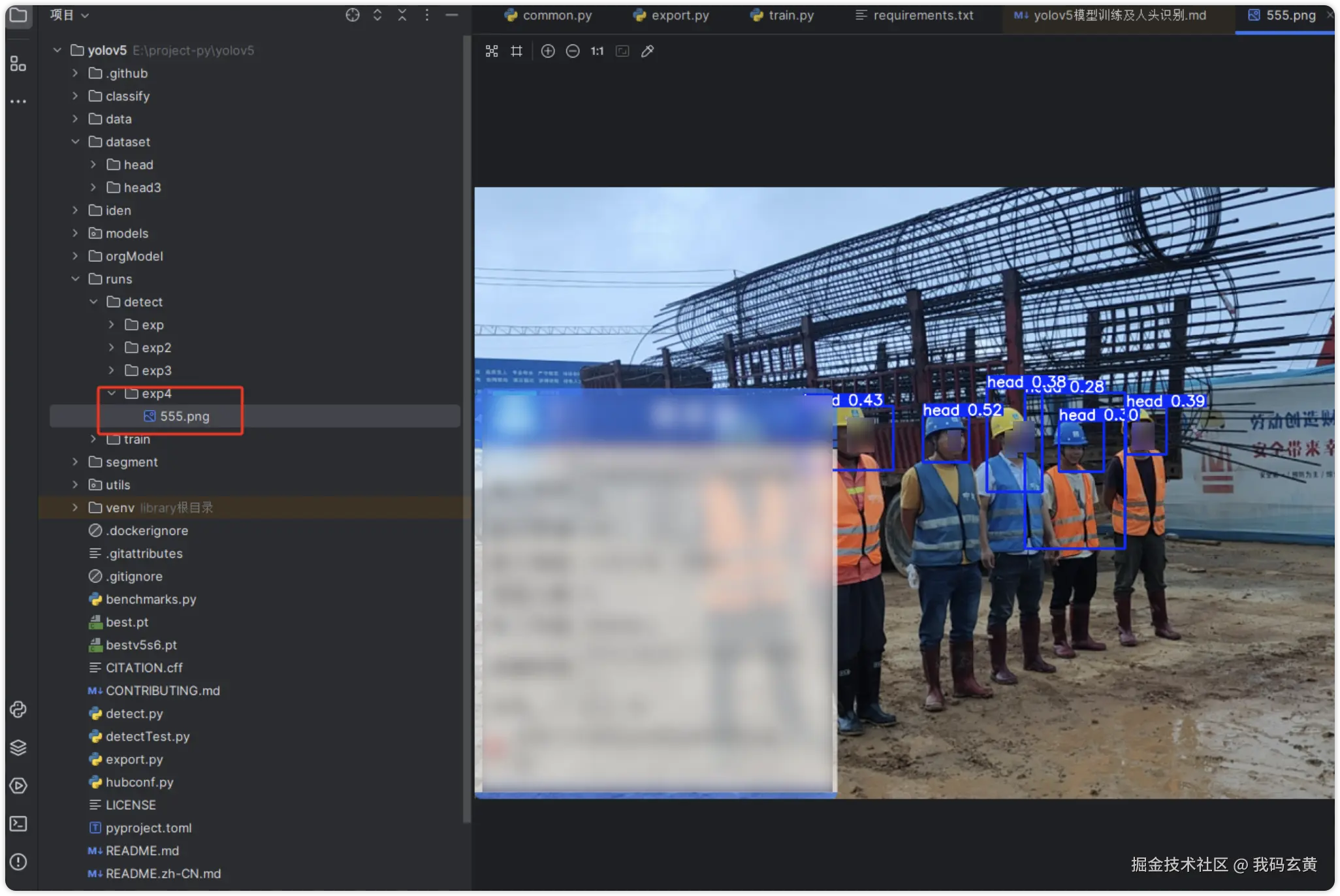Toggle the grid display in image viewer

click(517, 51)
